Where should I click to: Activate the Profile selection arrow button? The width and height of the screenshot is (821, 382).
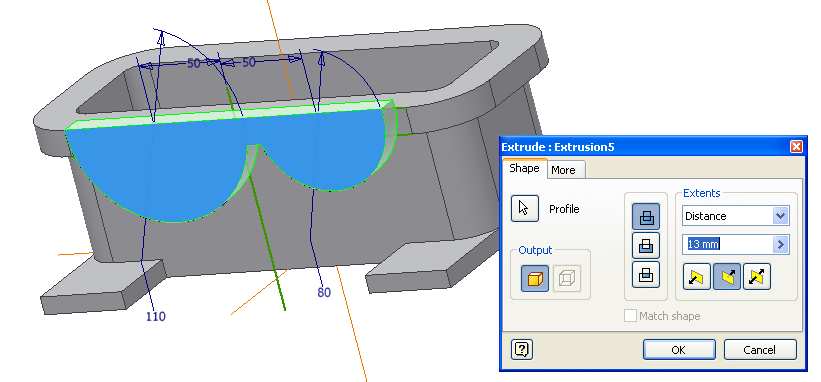(x=525, y=208)
